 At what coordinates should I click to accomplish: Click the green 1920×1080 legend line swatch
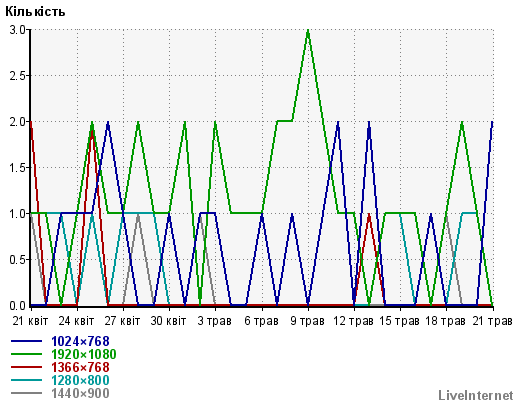[x=27, y=354]
